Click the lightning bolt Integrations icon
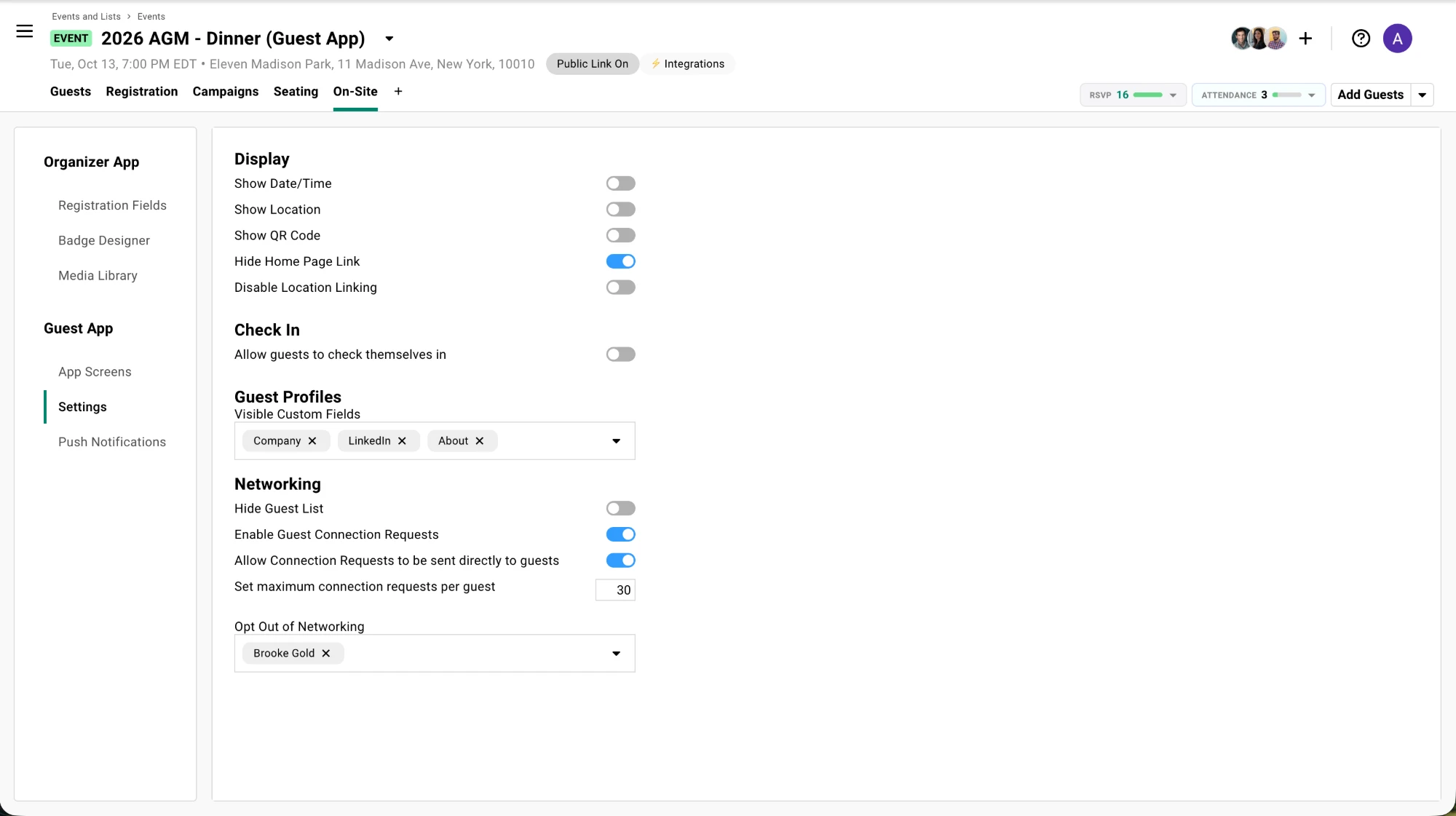 (x=655, y=64)
